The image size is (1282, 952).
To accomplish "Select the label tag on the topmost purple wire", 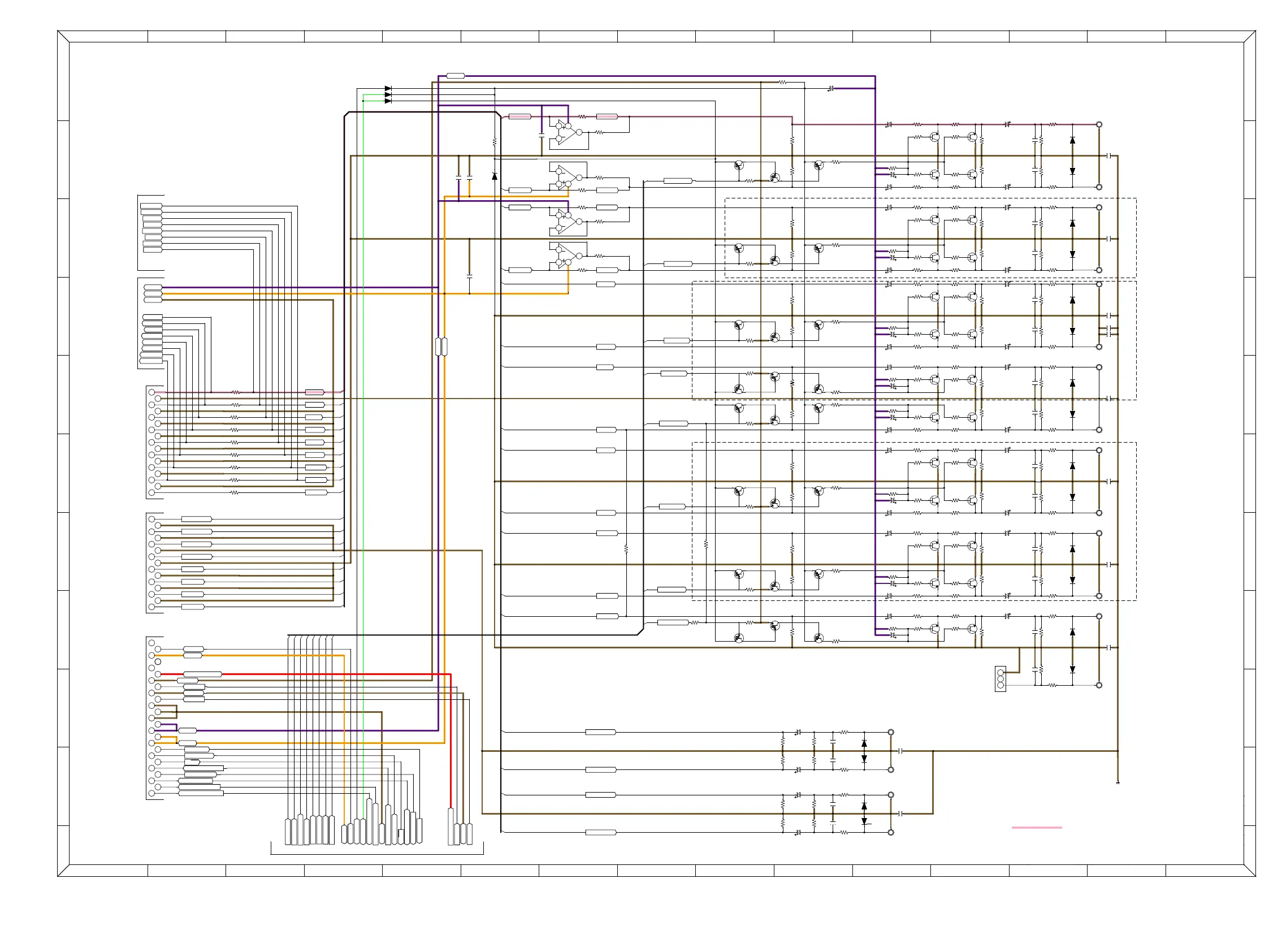I will [x=455, y=76].
